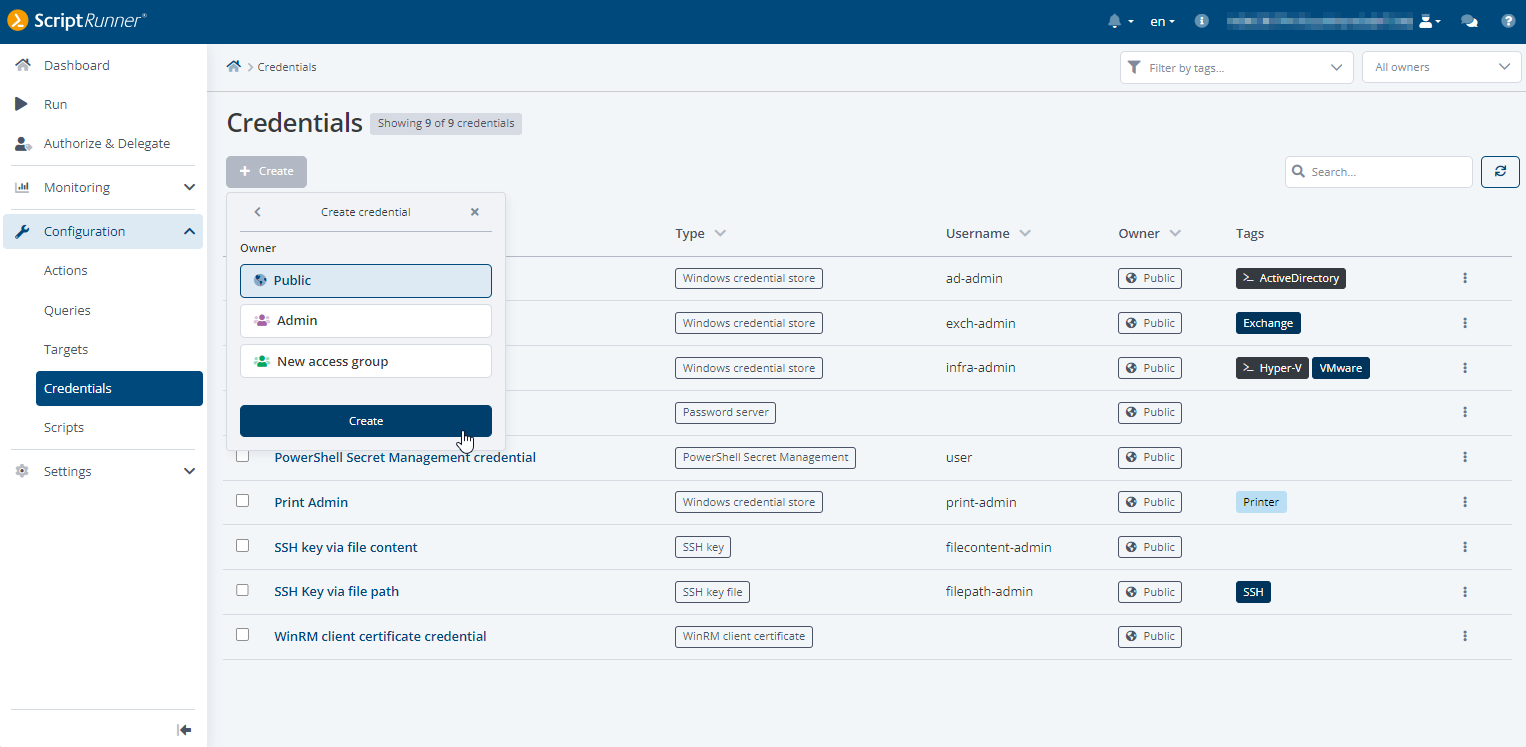Go to home via breadcrumb icon
1526x747 pixels.
tap(234, 67)
